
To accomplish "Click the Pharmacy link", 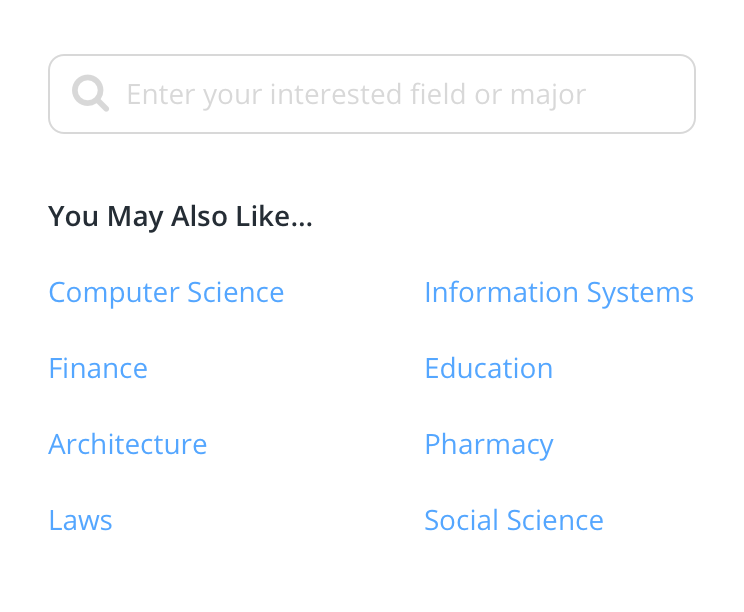I will point(488,445).
